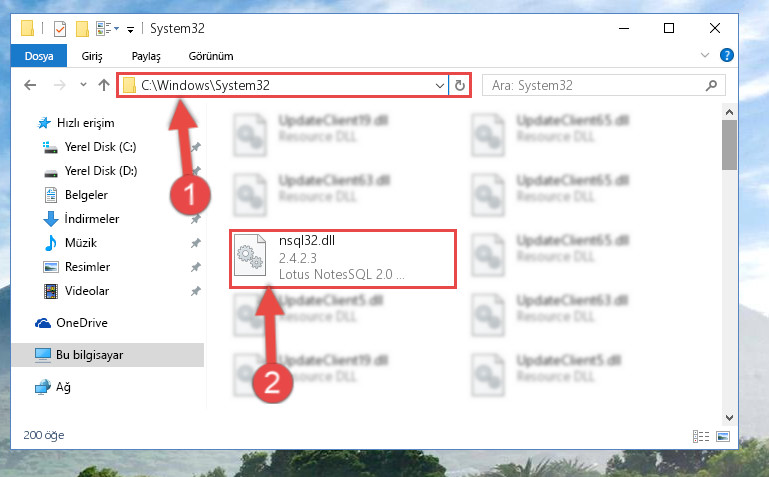The width and height of the screenshot is (769, 477).
Task: Click the Back navigation arrow
Action: (x=30, y=85)
